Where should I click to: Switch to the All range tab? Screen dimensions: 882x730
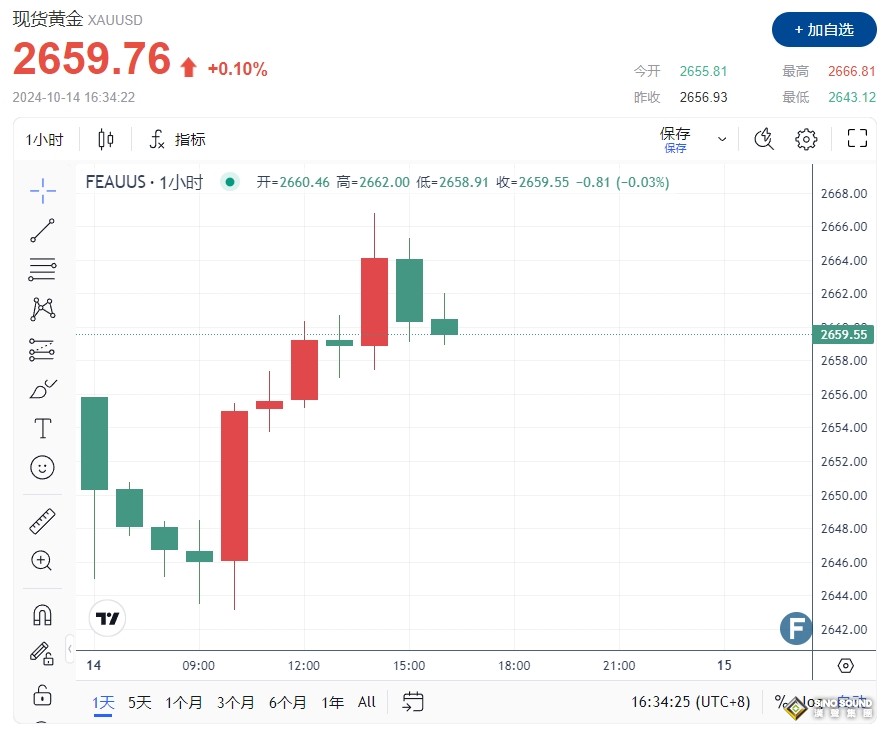366,702
